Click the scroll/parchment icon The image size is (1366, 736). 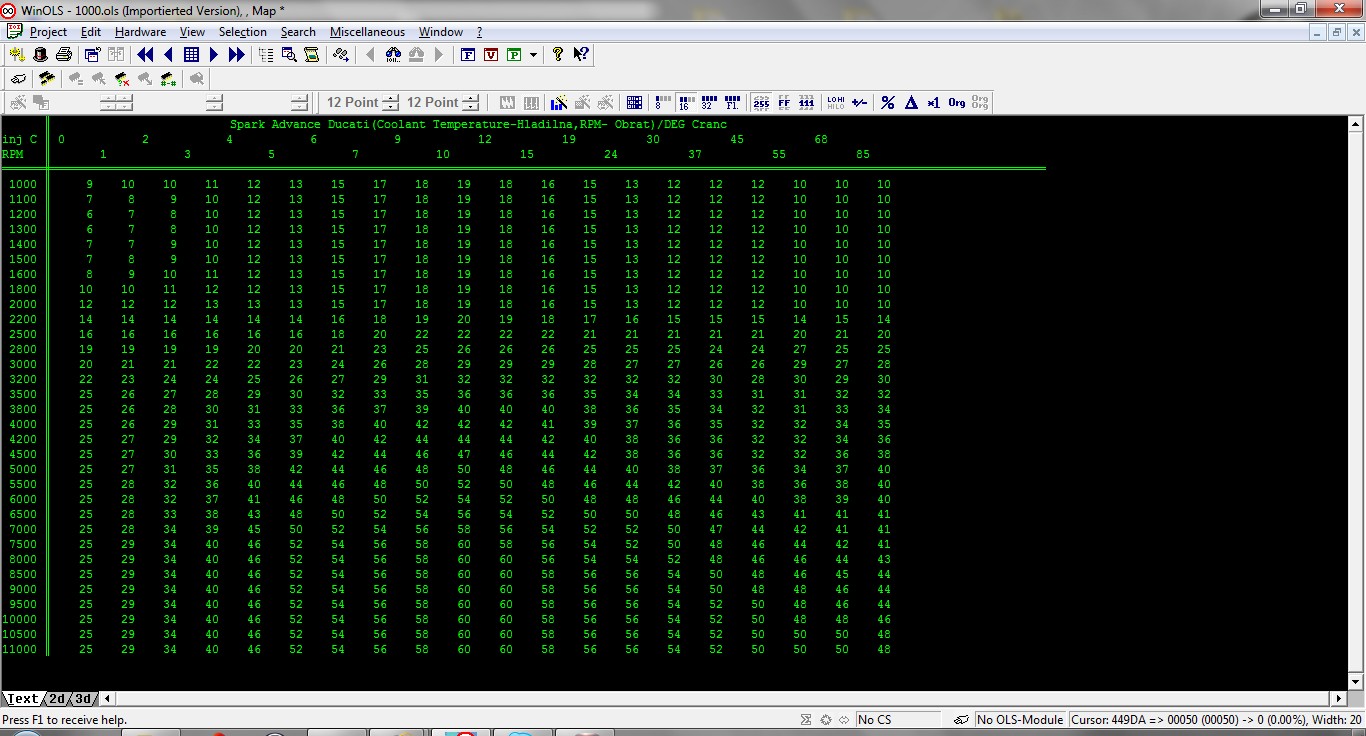pos(311,55)
